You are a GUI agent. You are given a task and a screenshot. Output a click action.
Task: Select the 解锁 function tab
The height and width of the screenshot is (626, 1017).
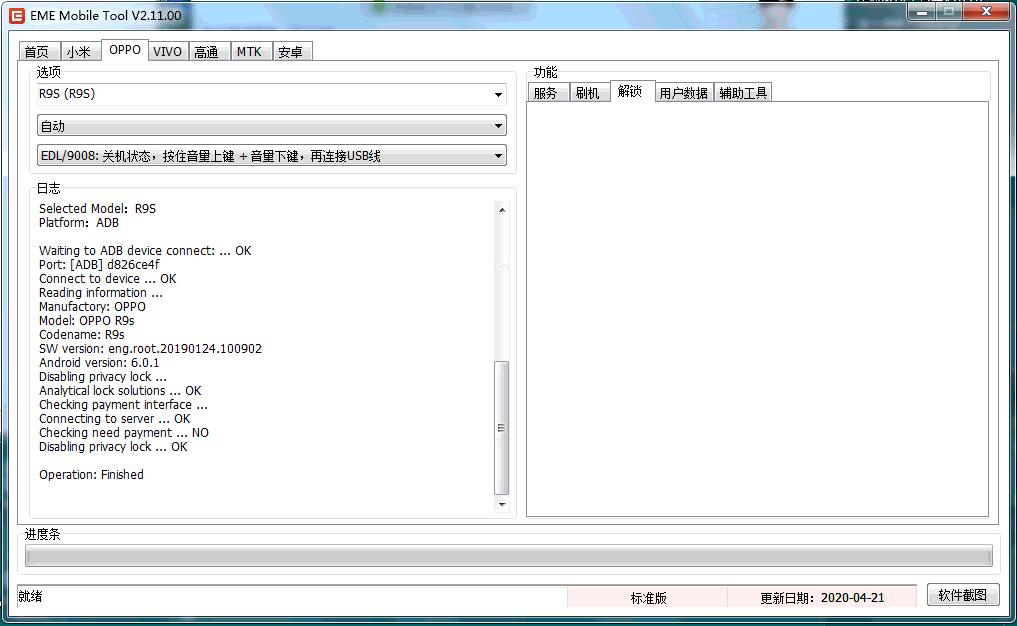[x=632, y=91]
